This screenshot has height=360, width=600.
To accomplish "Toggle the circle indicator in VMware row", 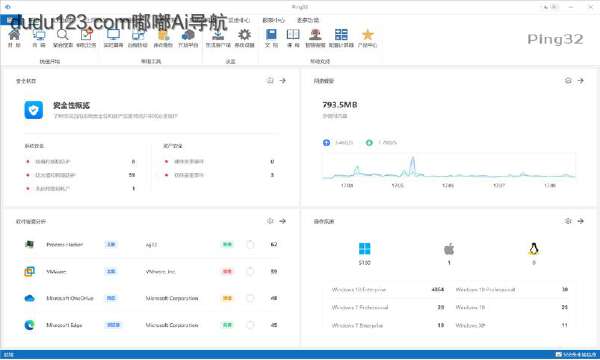I will pyautogui.click(x=250, y=271).
